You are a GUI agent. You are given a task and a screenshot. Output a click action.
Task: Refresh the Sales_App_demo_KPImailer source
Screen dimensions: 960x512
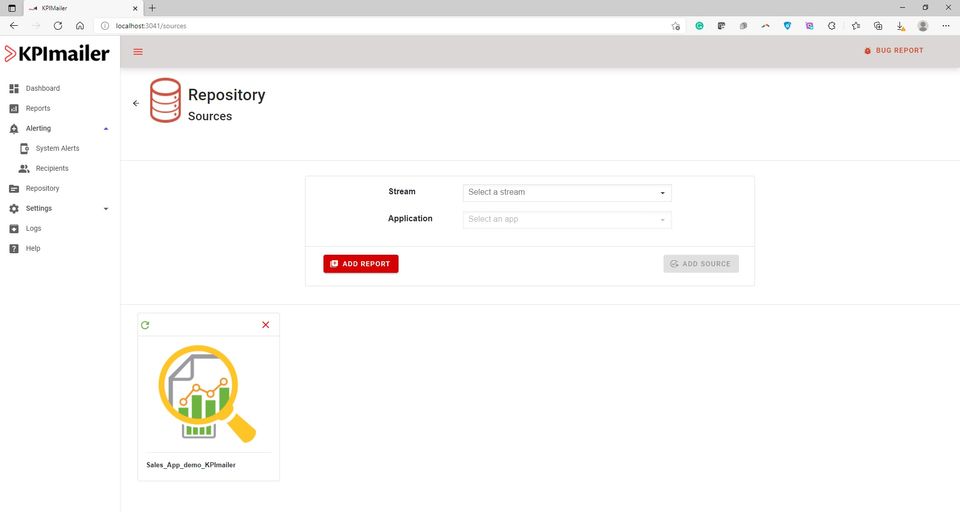coord(145,325)
